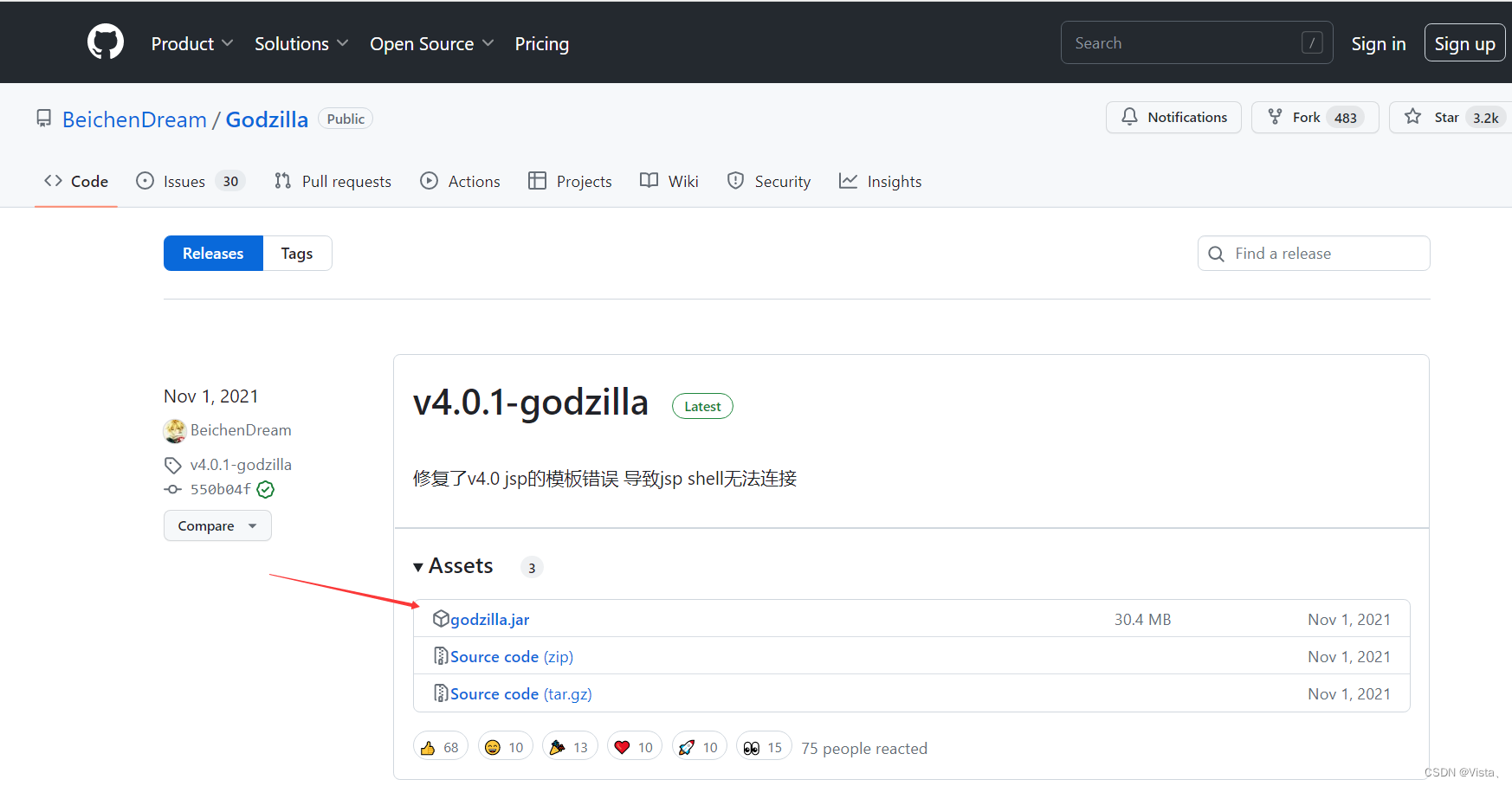This screenshot has height=786, width=1512.
Task: Click the Code brackets icon
Action: pyautogui.click(x=53, y=181)
